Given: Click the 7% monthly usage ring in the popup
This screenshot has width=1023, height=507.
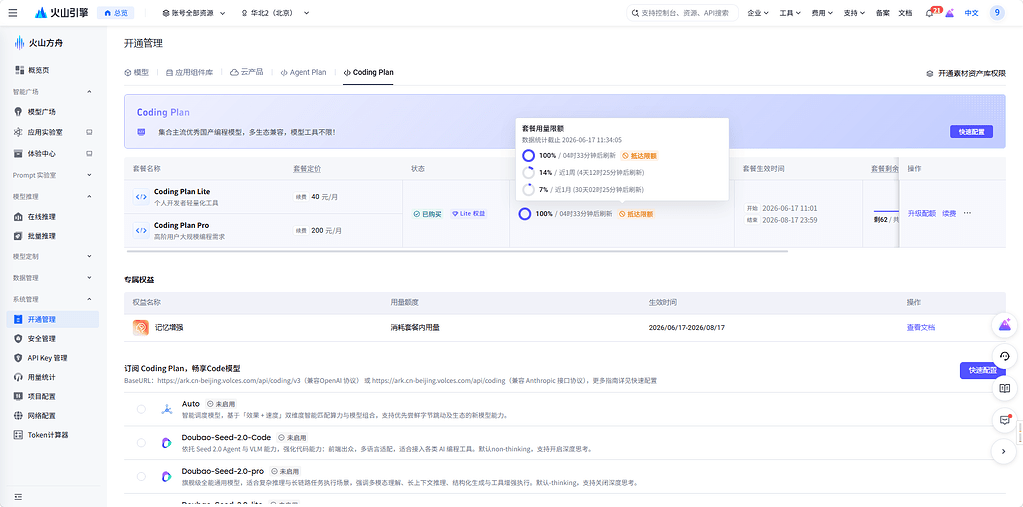Looking at the screenshot, I should click(x=528, y=190).
